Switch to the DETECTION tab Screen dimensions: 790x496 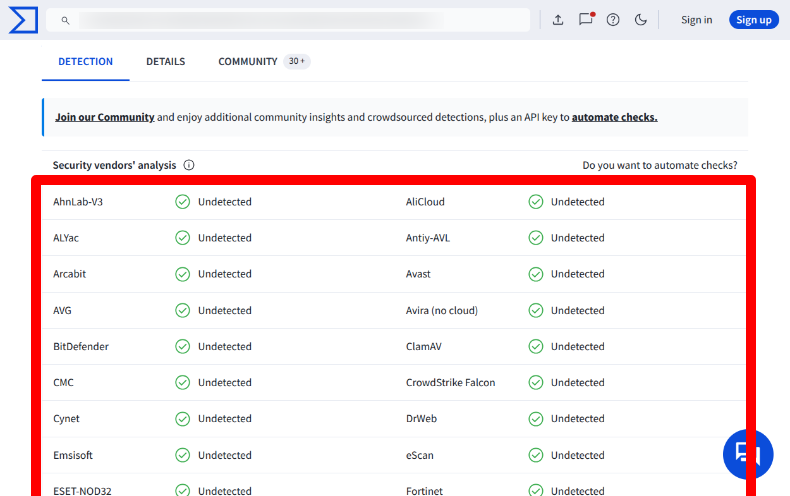click(86, 61)
